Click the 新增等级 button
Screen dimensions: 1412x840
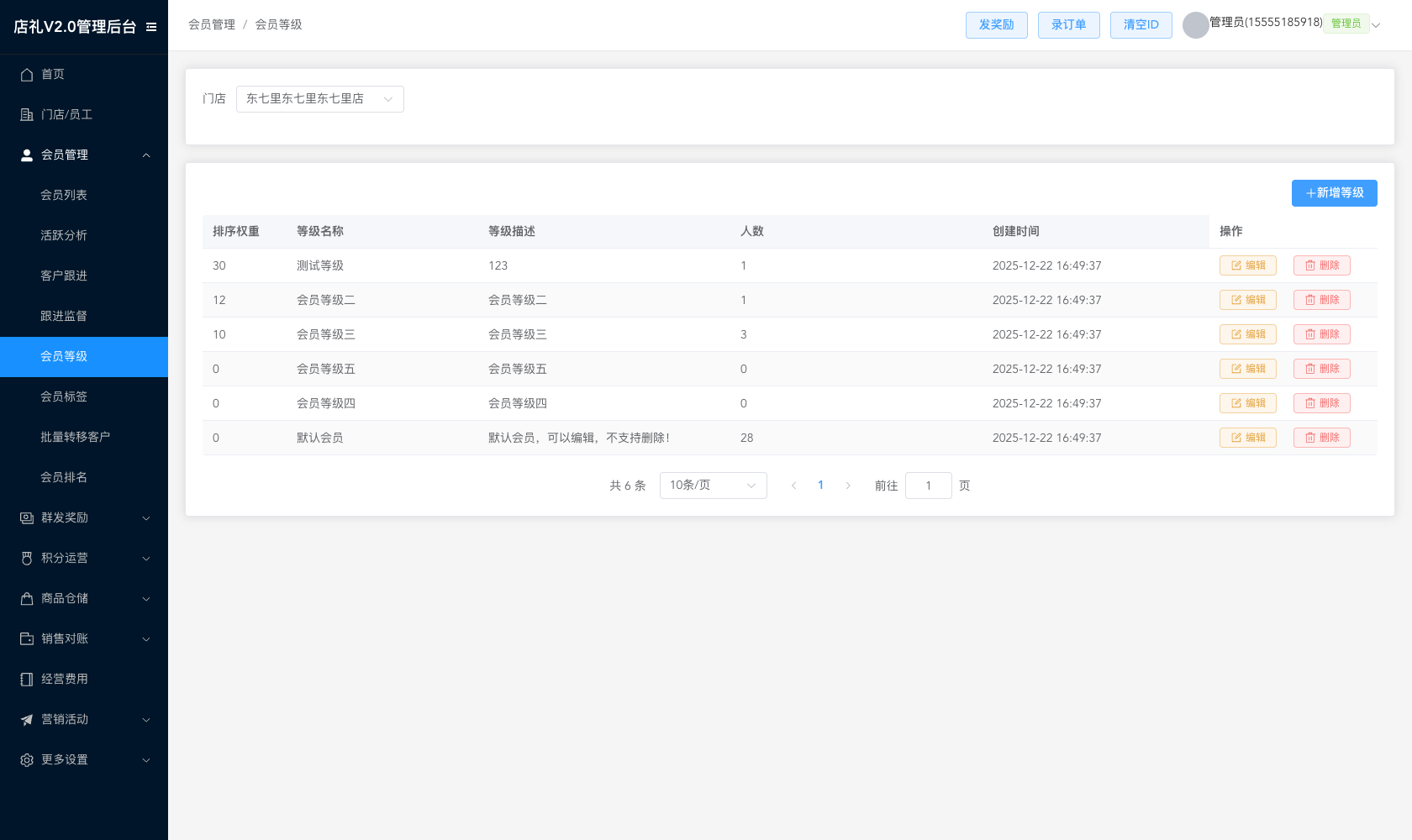1335,193
